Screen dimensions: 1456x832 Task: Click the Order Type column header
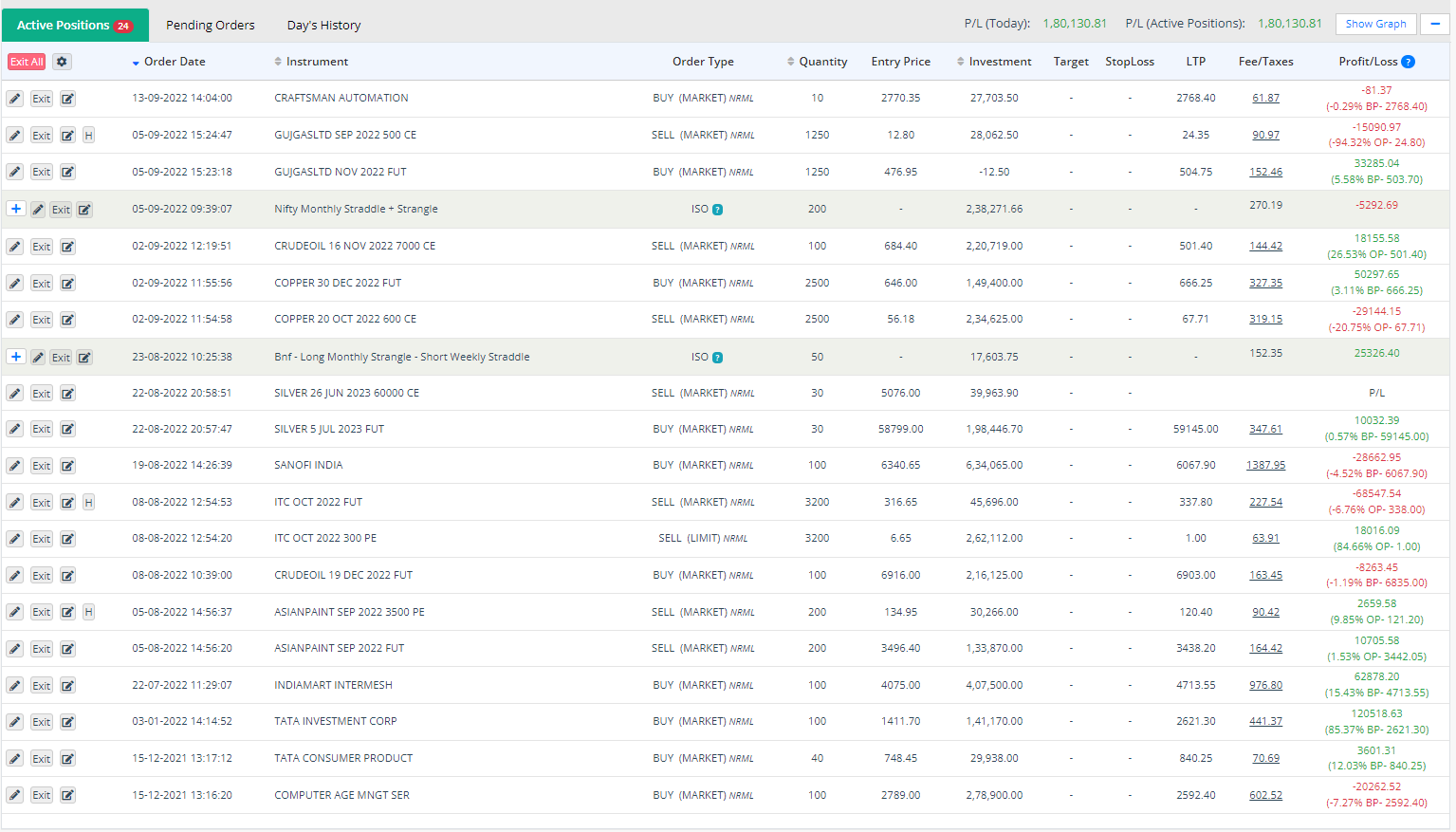pyautogui.click(x=703, y=62)
